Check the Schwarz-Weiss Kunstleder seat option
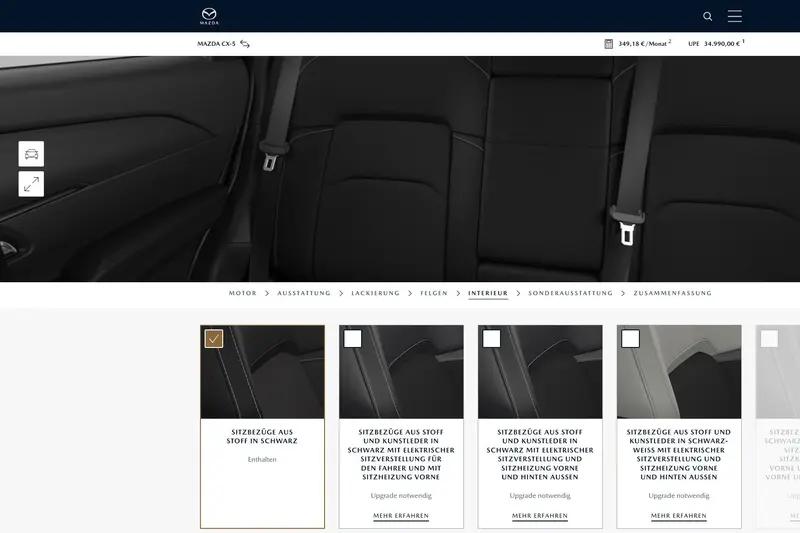The height and width of the screenshot is (533, 800). coord(630,338)
